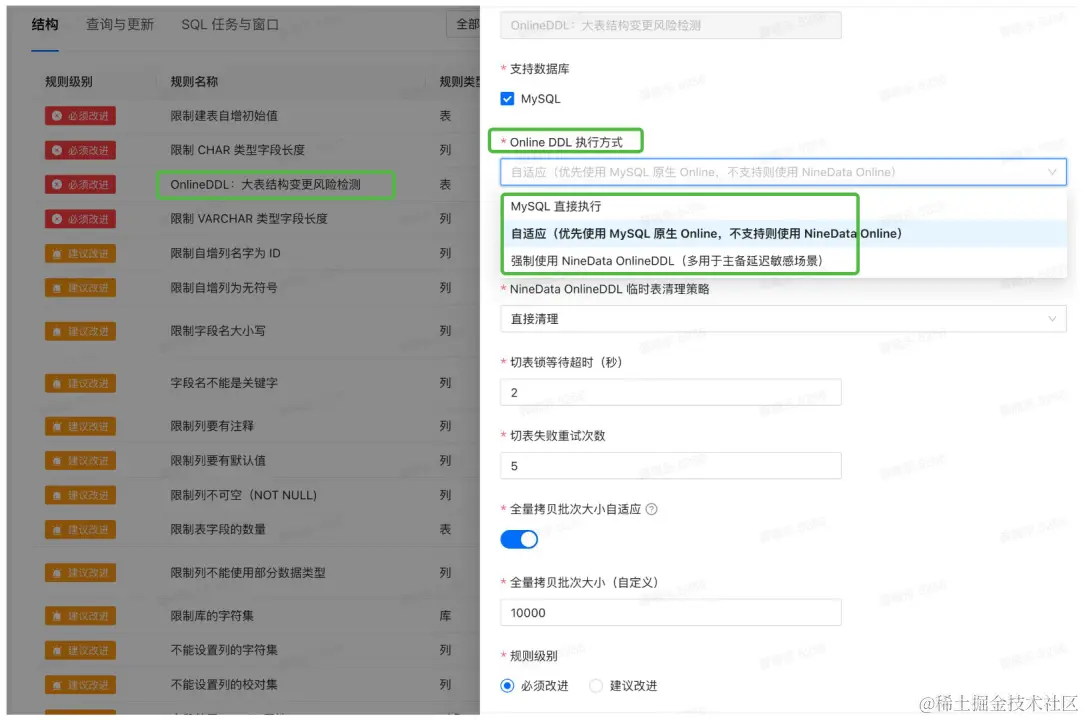Click the 建议改进 badge on 限制自增列为无符号 row

[80, 288]
